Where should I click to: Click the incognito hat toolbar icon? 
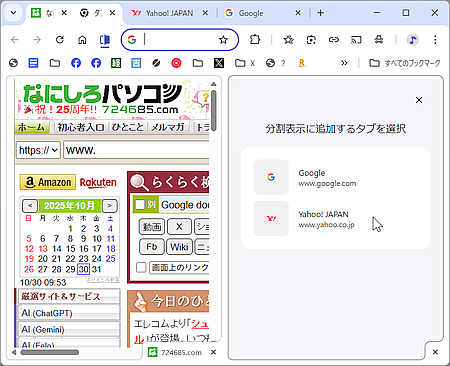(379, 40)
